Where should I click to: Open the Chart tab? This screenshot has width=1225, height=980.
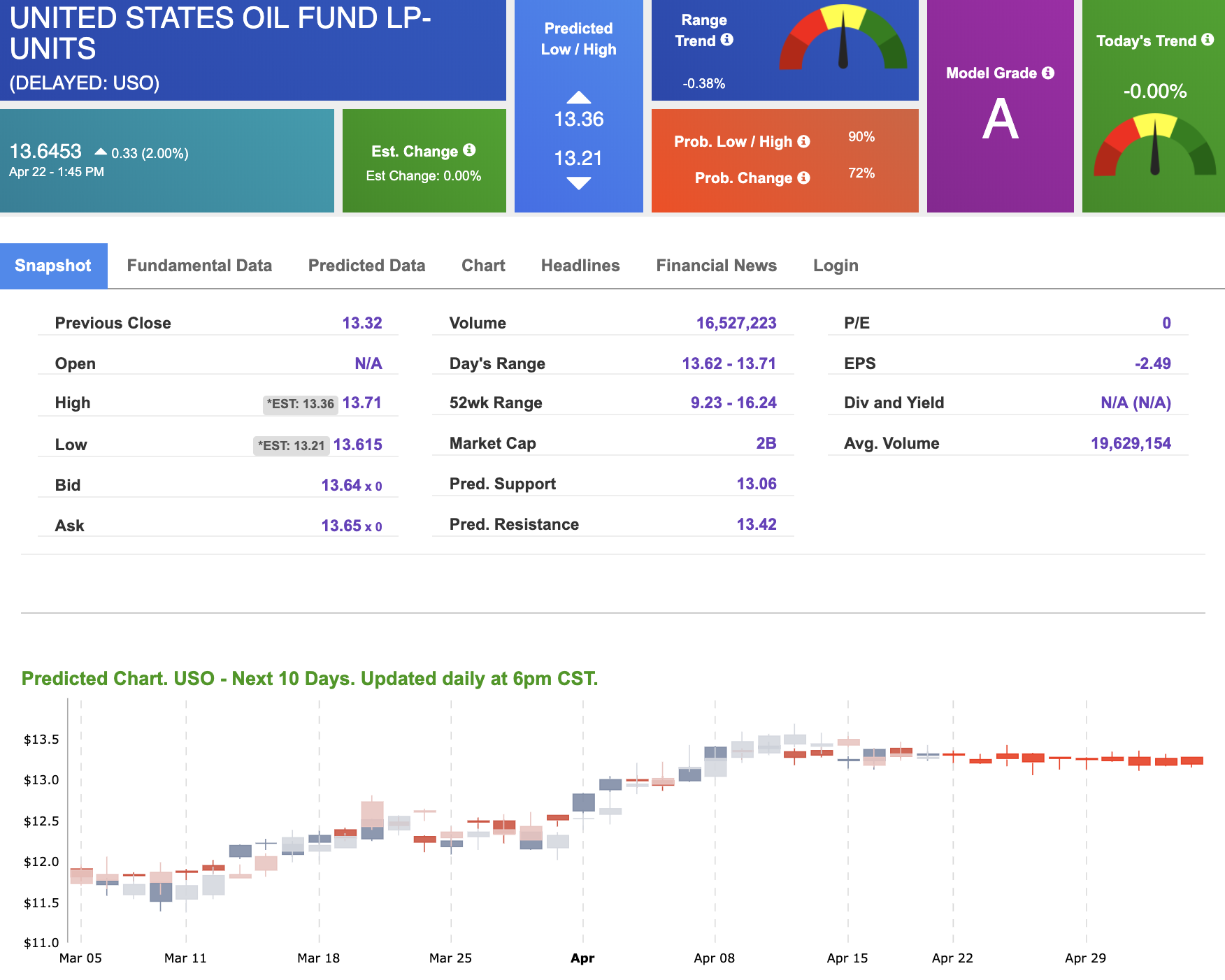pos(483,266)
